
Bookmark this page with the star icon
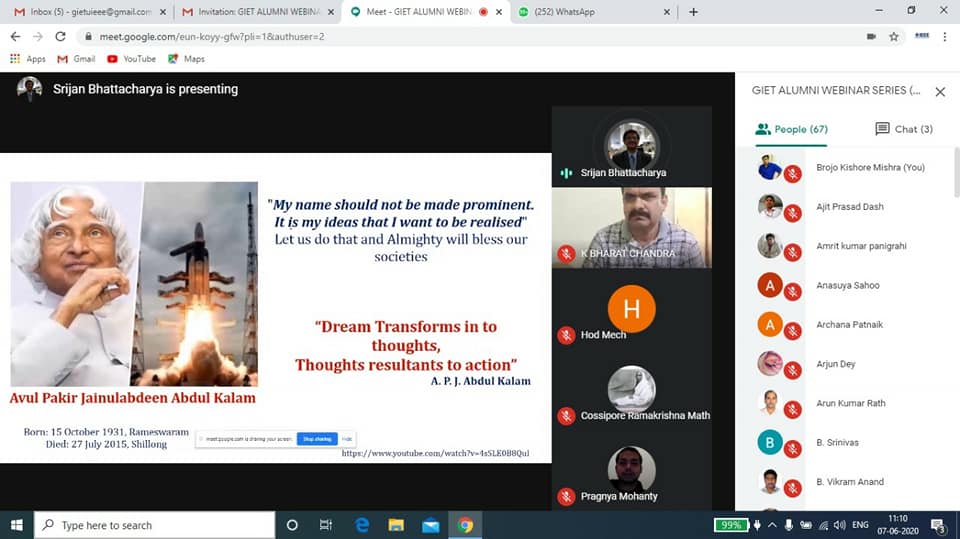[x=894, y=36]
